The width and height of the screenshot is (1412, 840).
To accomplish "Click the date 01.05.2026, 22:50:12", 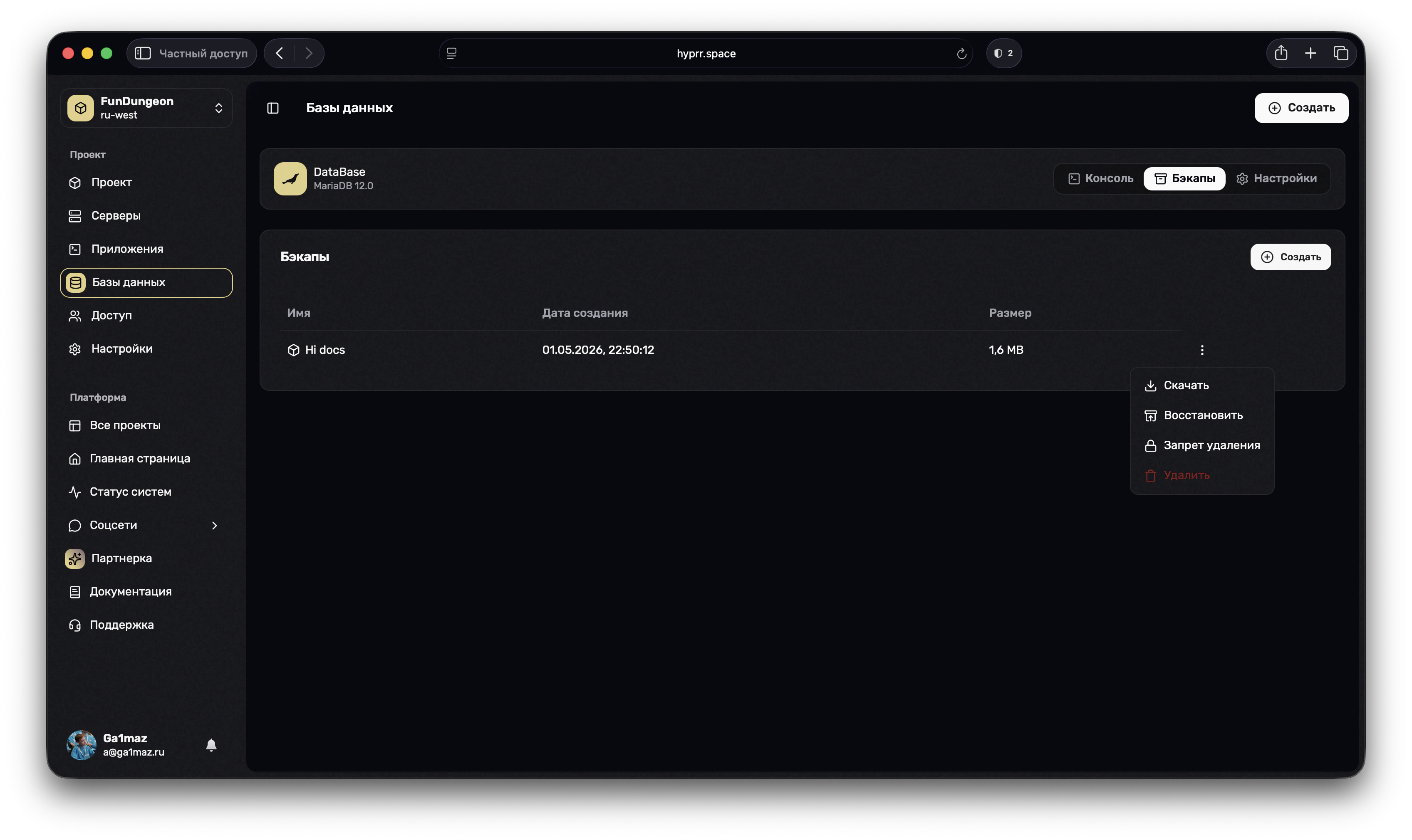I will [598, 350].
